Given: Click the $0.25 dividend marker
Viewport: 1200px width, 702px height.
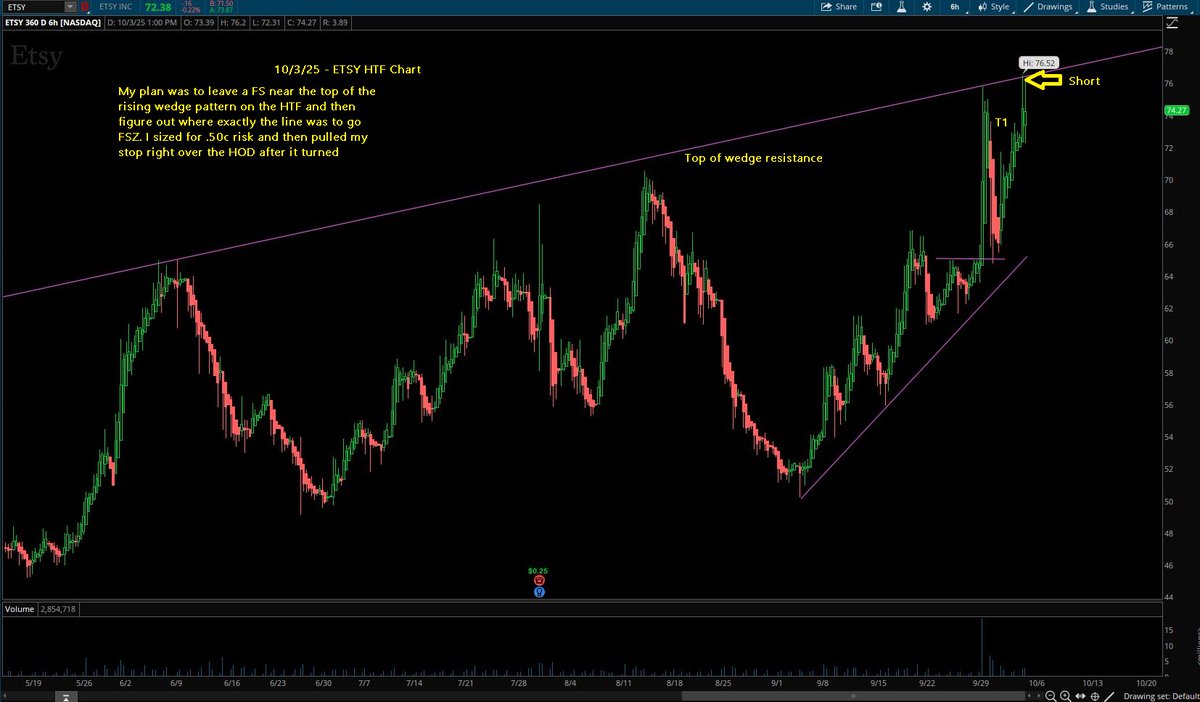Looking at the screenshot, I should (x=539, y=571).
